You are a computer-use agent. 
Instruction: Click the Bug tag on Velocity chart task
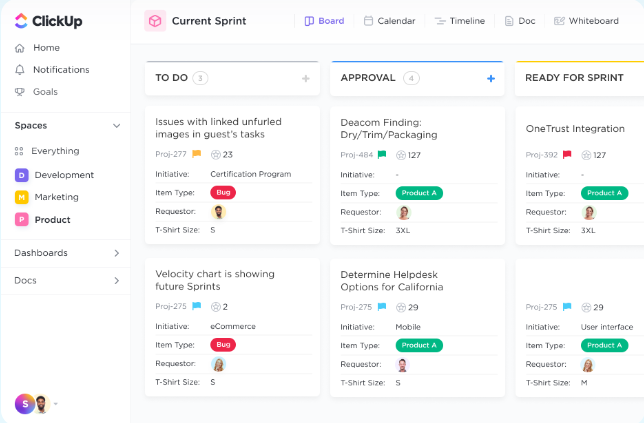223,345
